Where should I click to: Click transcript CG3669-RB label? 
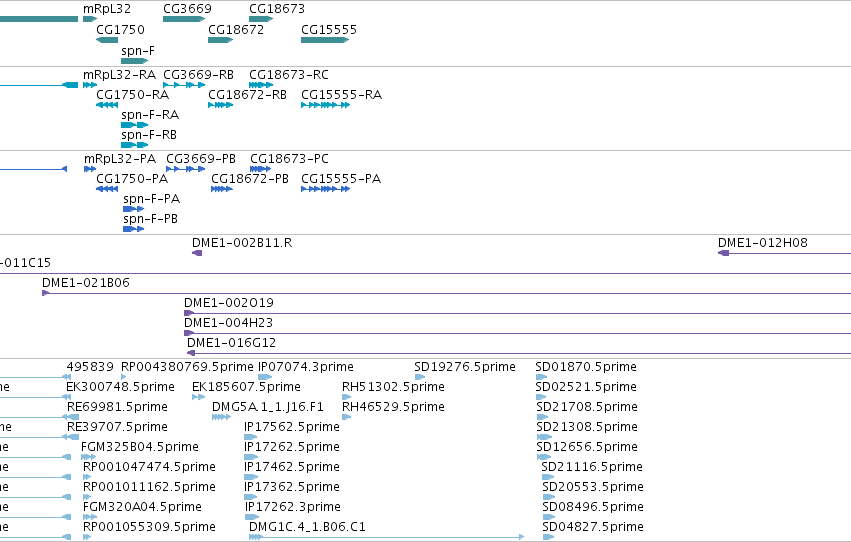[x=199, y=75]
